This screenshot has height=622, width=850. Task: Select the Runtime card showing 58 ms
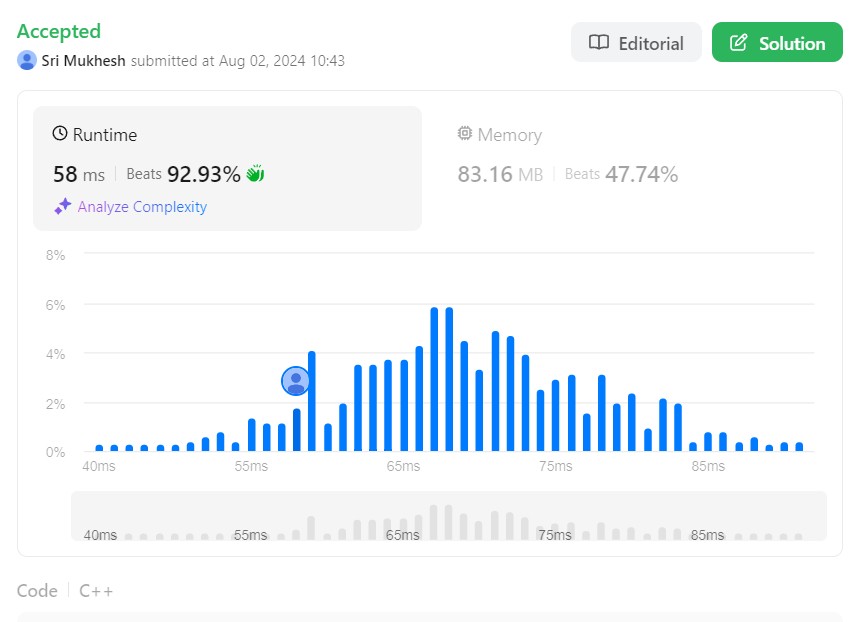tap(227, 167)
